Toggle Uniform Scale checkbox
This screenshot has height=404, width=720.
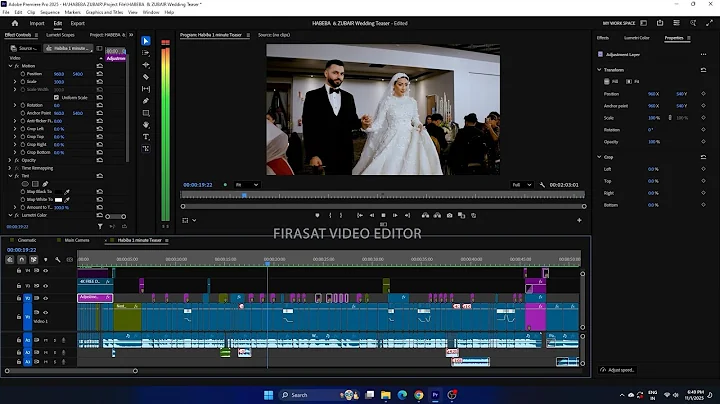(56, 97)
